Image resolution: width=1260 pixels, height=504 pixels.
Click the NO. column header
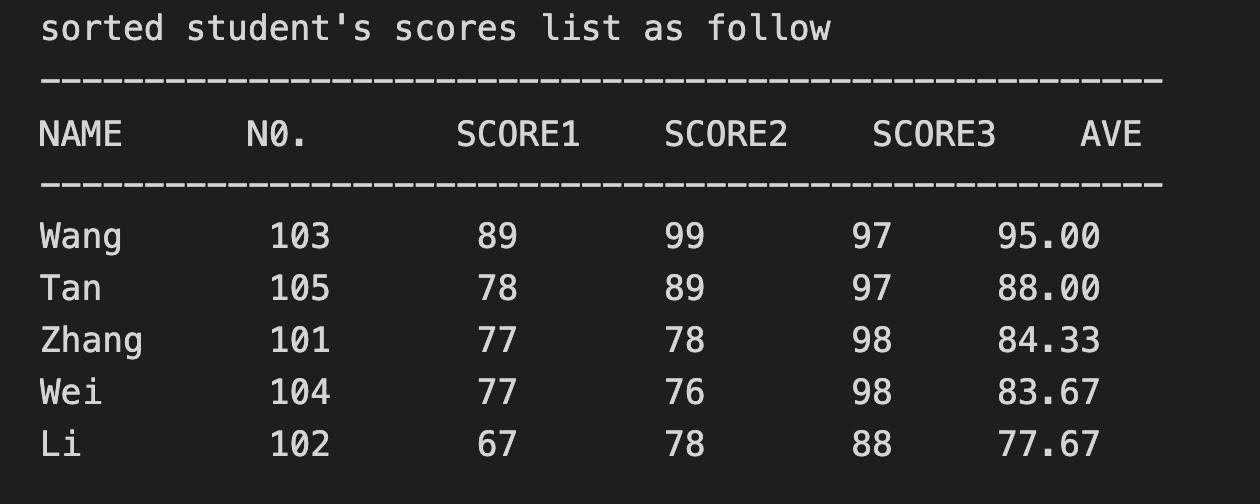pyautogui.click(x=277, y=134)
